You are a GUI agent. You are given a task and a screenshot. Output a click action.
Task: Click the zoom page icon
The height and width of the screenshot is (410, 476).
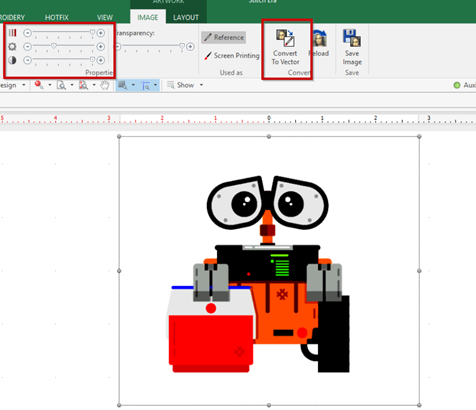pyautogui.click(x=61, y=85)
